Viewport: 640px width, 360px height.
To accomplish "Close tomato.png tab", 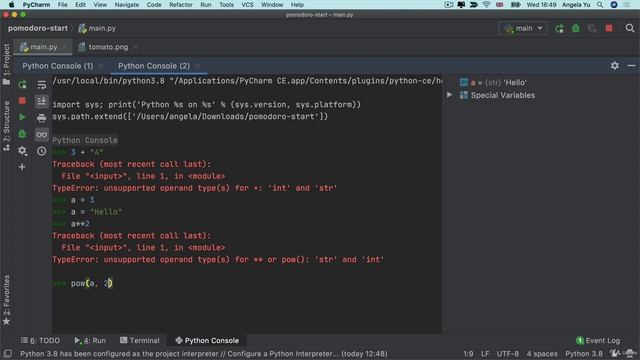I will tap(135, 47).
